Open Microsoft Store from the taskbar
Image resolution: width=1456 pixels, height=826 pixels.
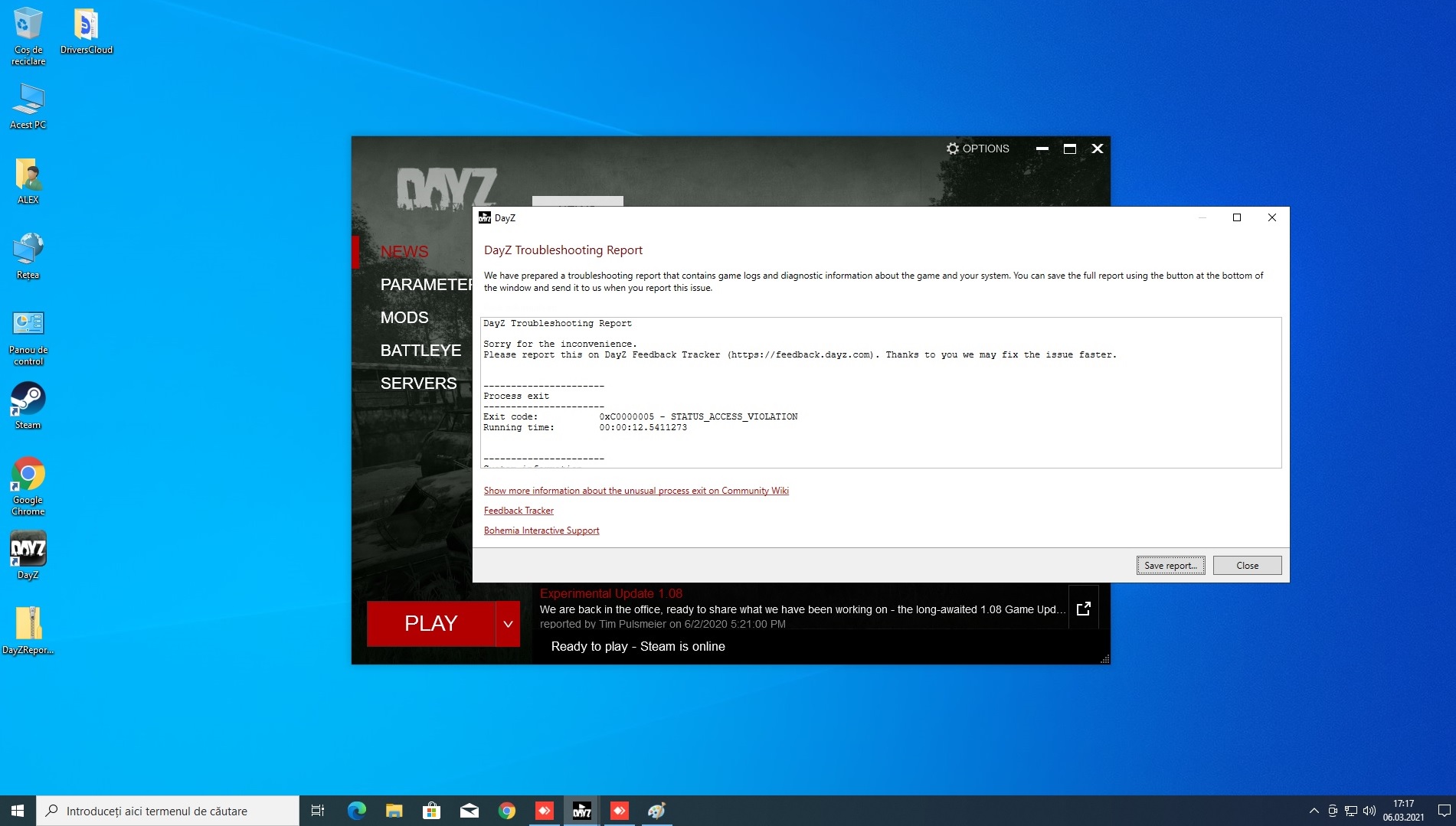pos(431,811)
